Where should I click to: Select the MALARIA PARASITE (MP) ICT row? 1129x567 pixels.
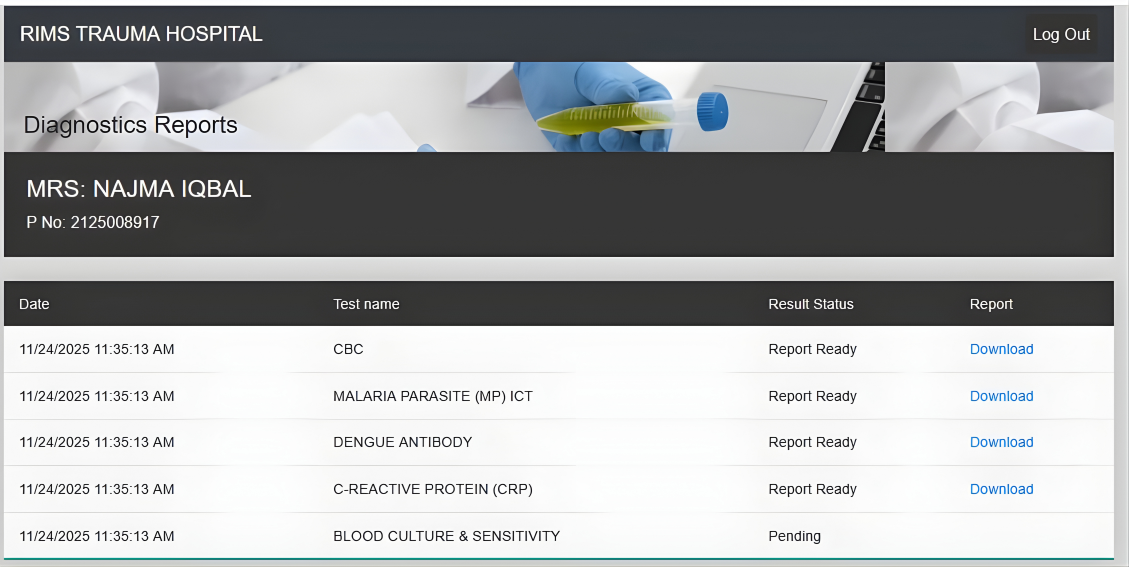433,396
